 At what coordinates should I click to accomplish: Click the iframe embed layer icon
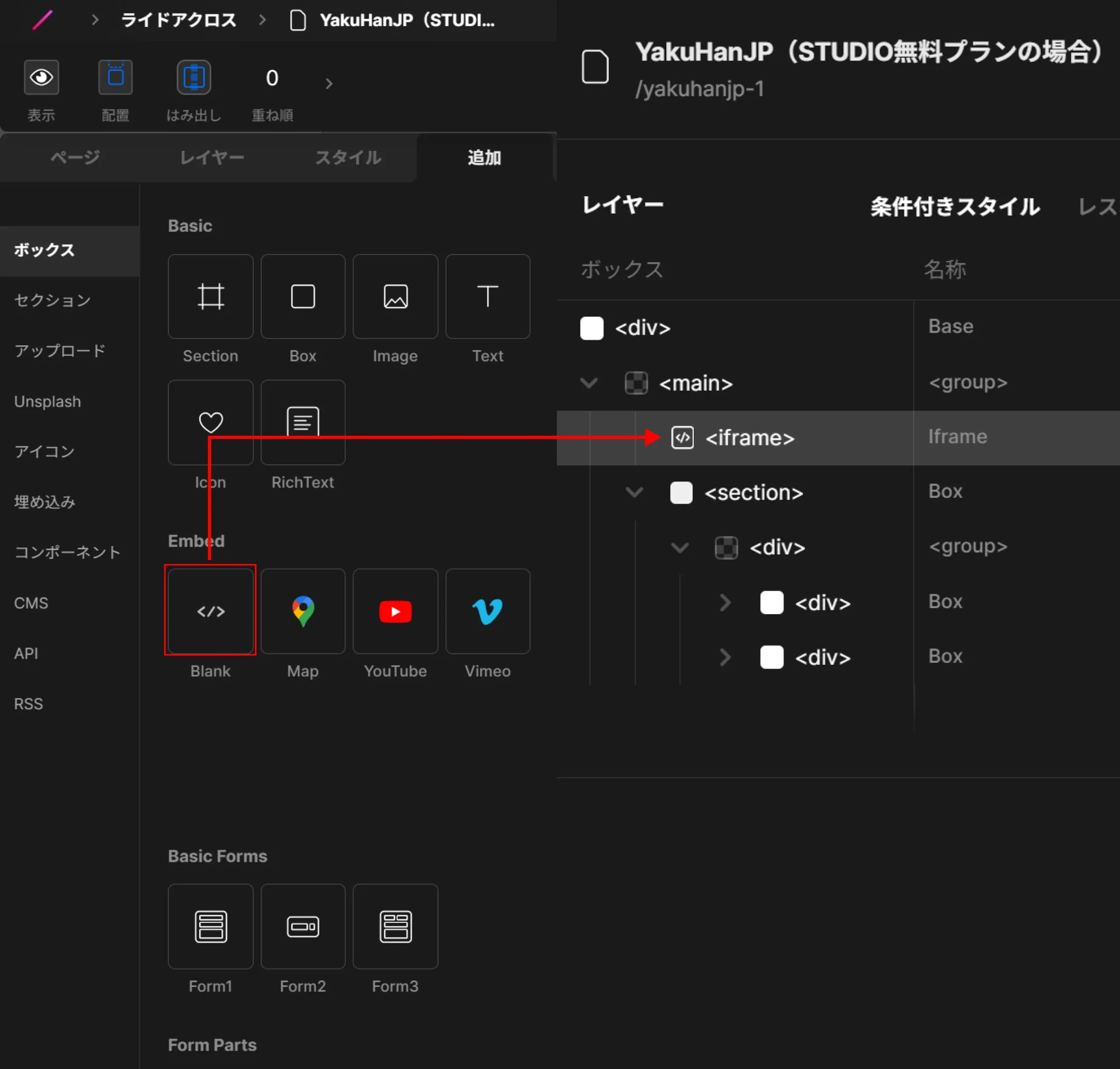click(682, 438)
